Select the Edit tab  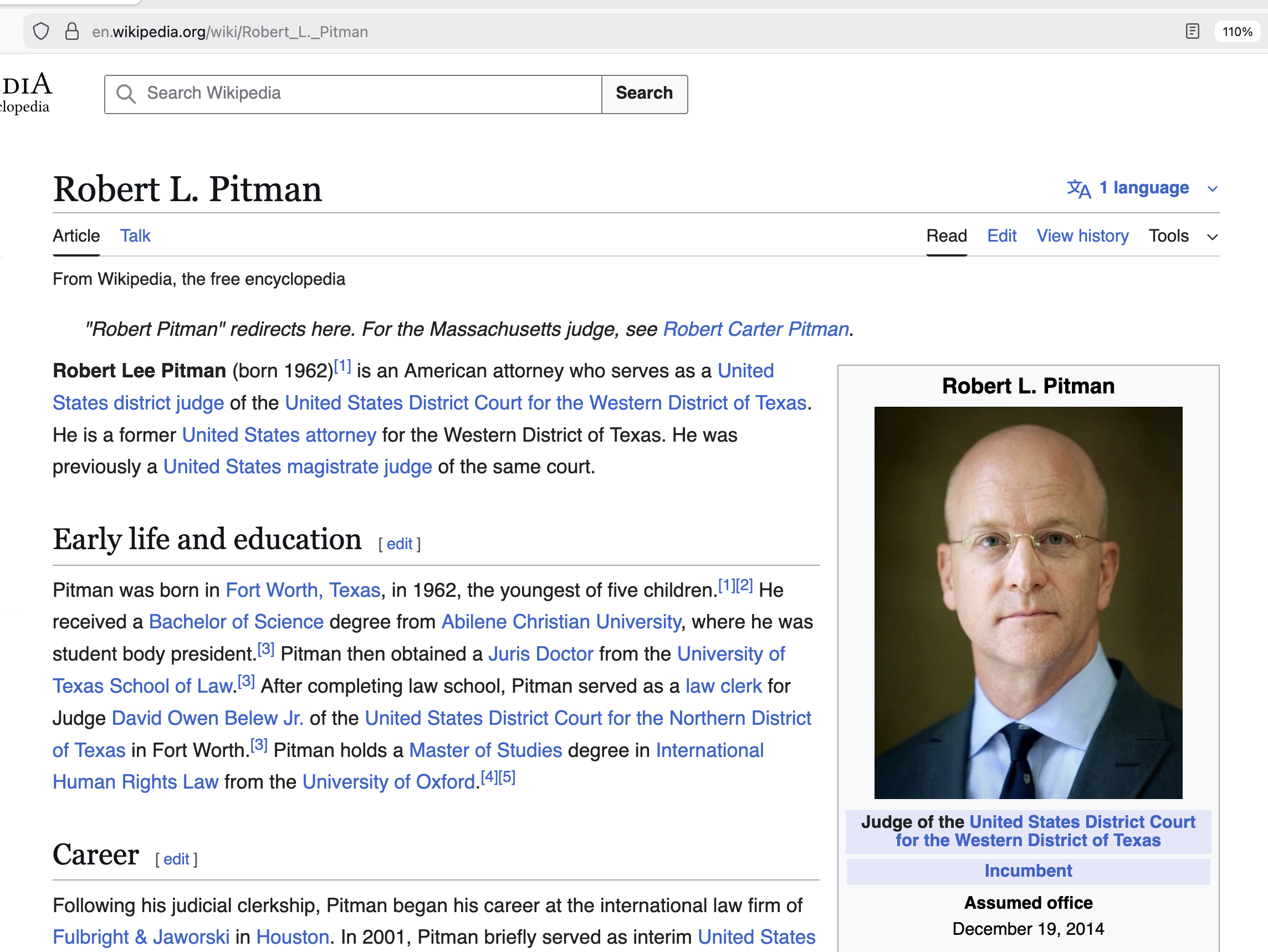1001,236
